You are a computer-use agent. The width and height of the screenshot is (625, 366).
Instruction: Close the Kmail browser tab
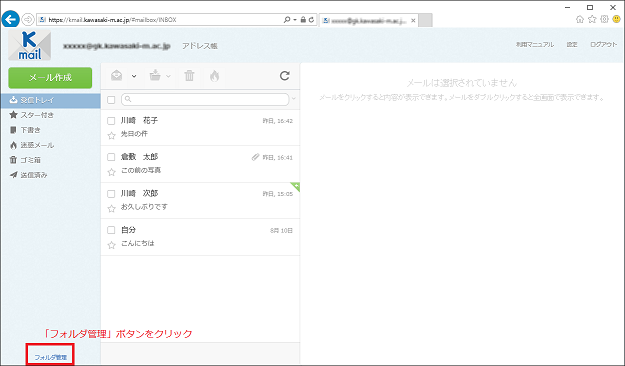coord(413,20)
